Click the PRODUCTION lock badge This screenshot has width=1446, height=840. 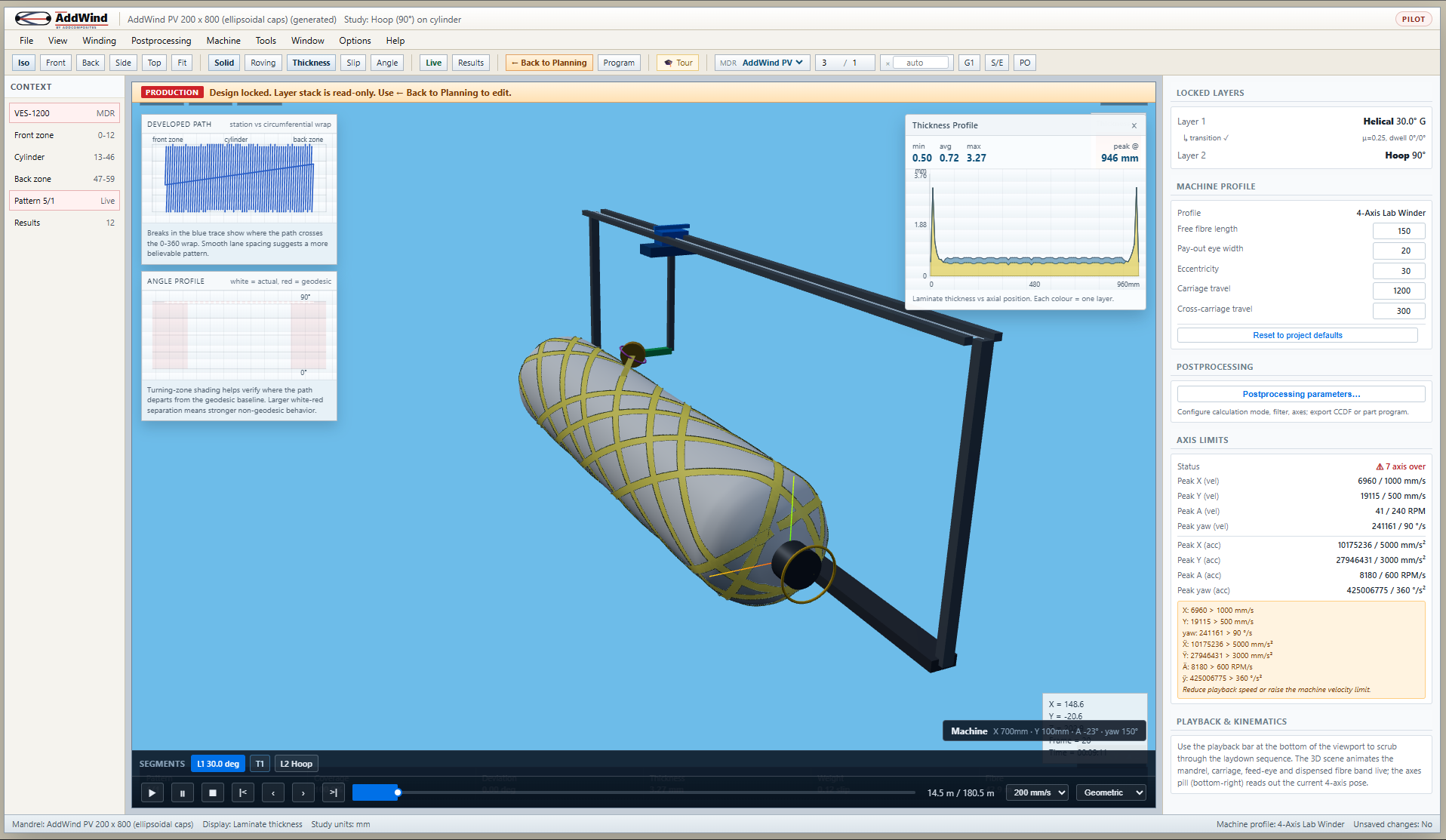pyautogui.click(x=172, y=92)
